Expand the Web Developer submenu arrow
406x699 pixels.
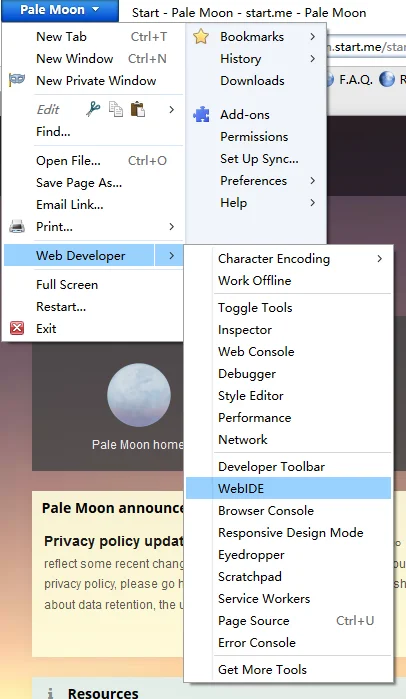(172, 255)
